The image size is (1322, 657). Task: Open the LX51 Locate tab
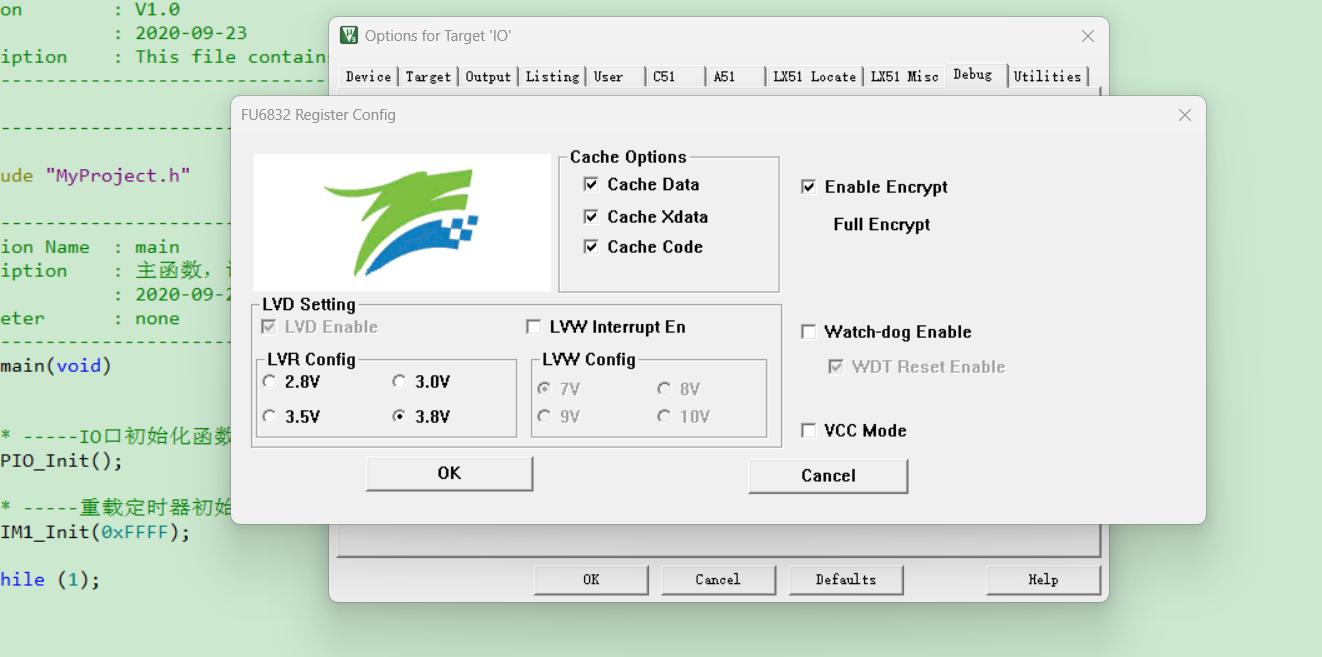tap(814, 76)
